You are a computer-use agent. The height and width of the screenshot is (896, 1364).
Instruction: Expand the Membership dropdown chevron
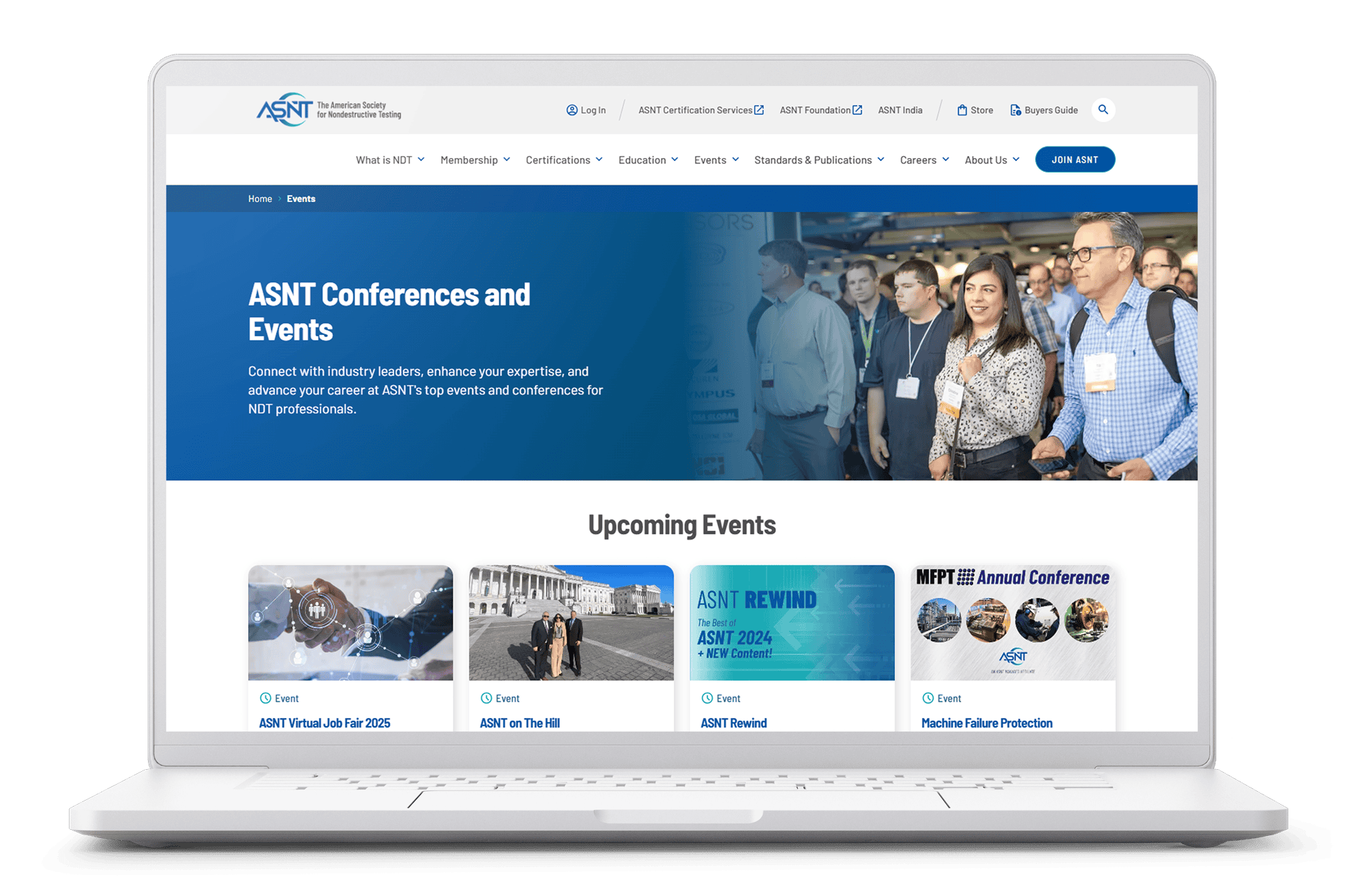(x=507, y=160)
